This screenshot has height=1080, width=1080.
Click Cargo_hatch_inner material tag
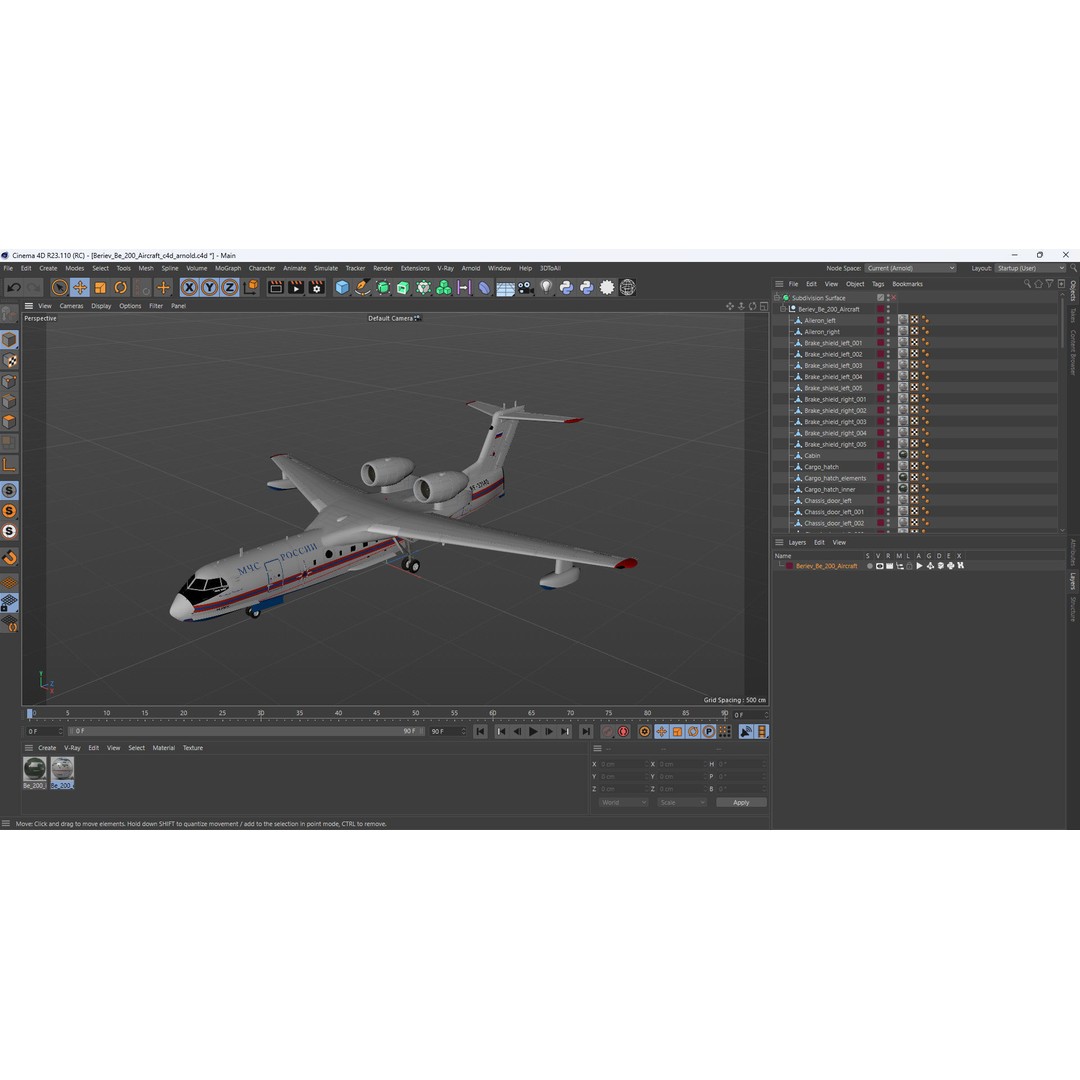click(x=903, y=489)
